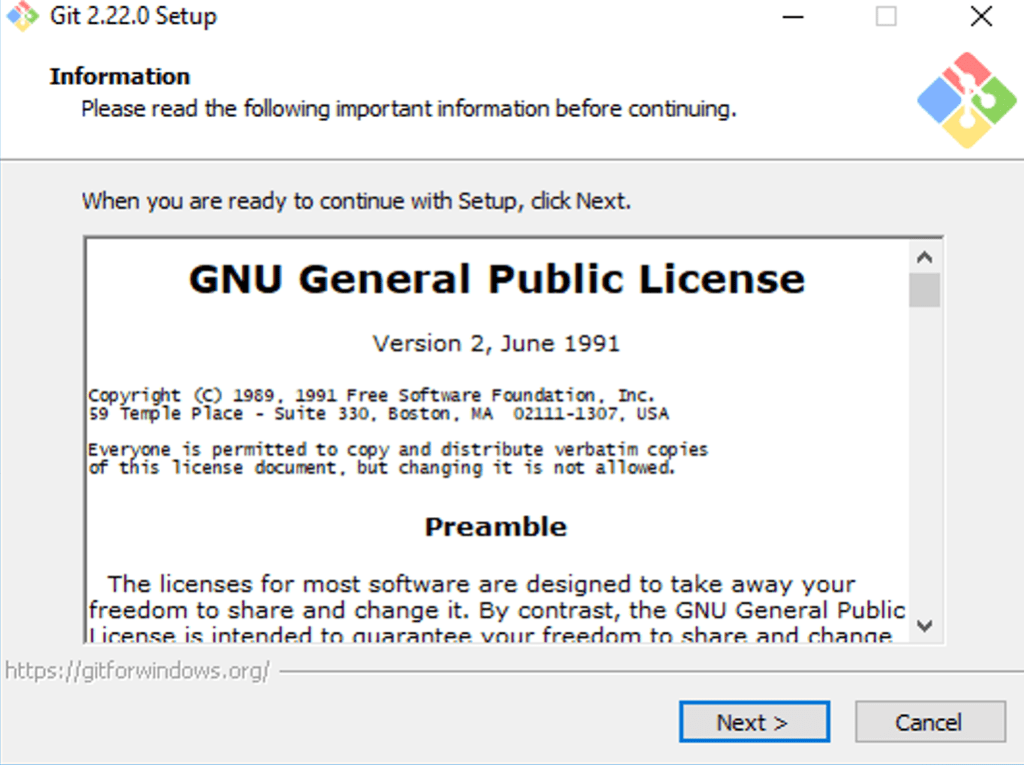Viewport: 1024px width, 765px height.
Task: Click the license scrollbar down arrow
Action: (x=924, y=626)
